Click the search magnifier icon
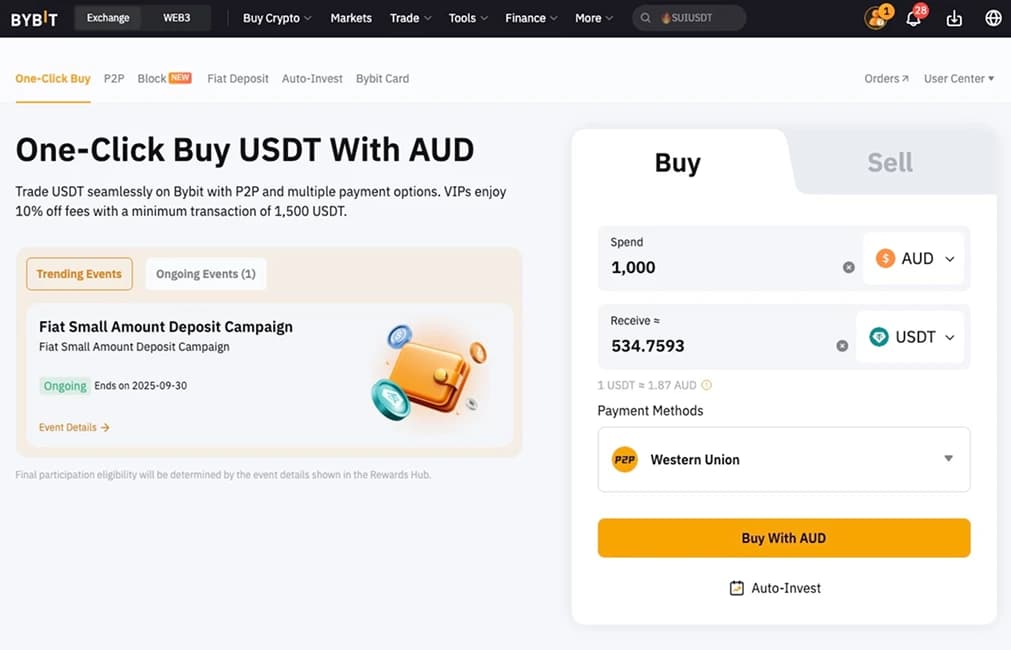 645,17
